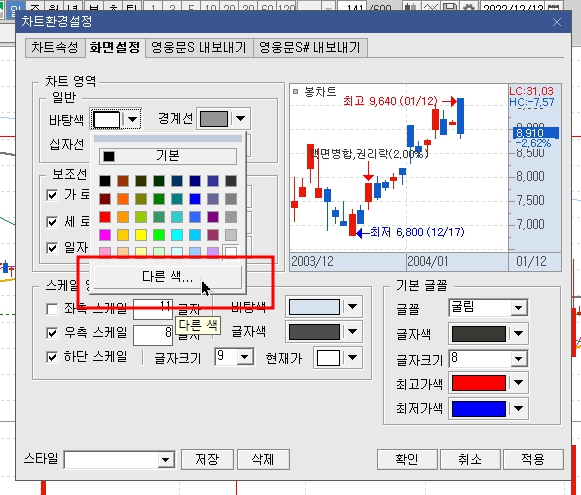The height and width of the screenshot is (495, 581).
Task: Expand the 기본 글꼴 글자크기 8 dropdown
Action: click(x=518, y=359)
